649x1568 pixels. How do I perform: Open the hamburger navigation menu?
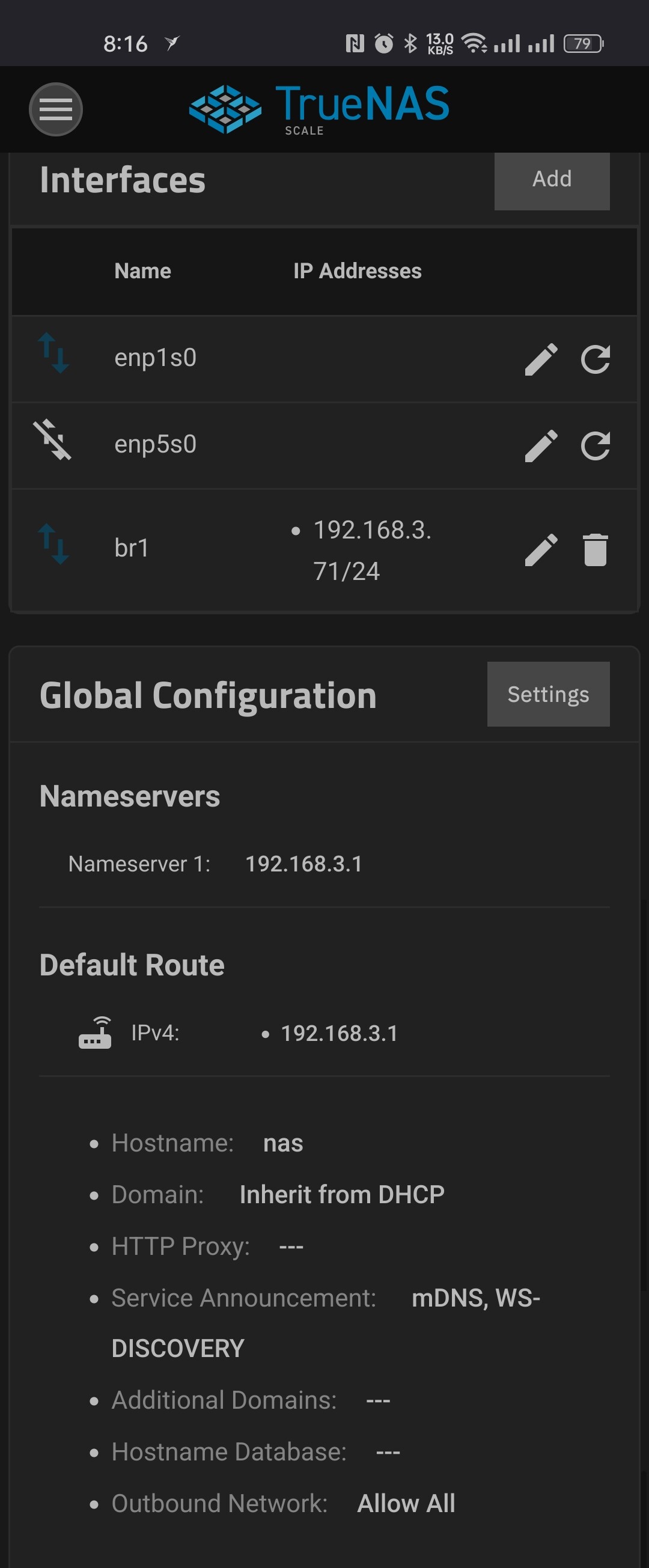(55, 109)
